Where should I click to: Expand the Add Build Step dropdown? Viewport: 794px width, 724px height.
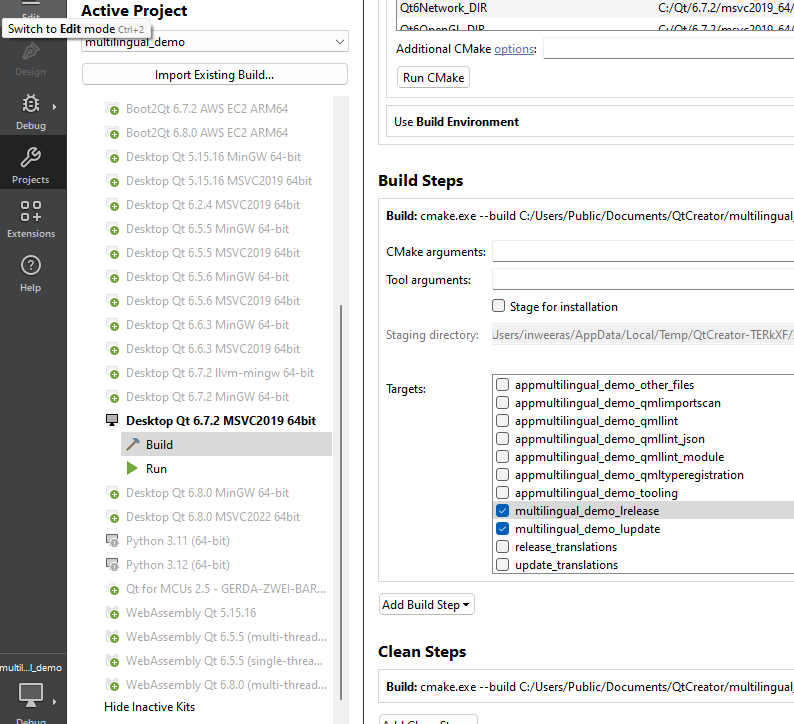(426, 604)
